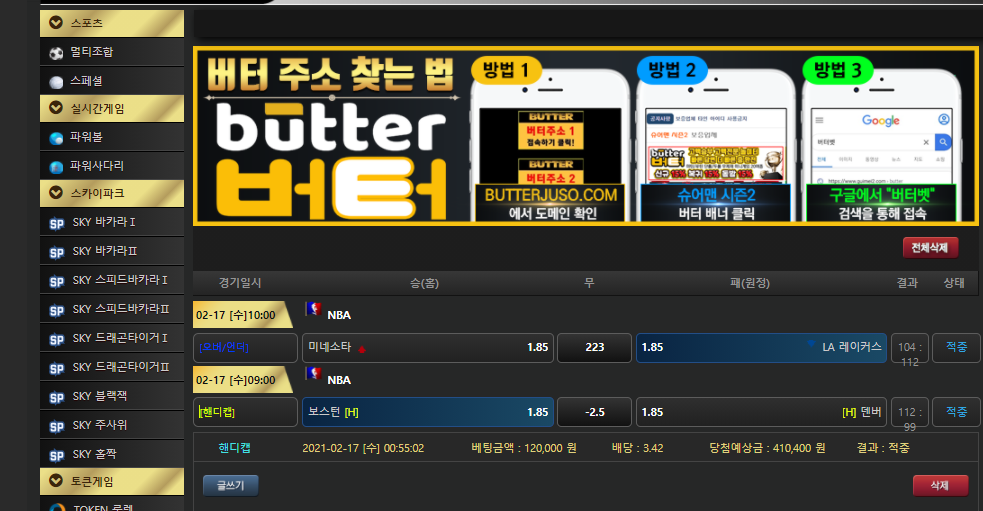The image size is (983, 511).
Task: Click the NBA logo on the 10:00 game
Action: tap(314, 311)
